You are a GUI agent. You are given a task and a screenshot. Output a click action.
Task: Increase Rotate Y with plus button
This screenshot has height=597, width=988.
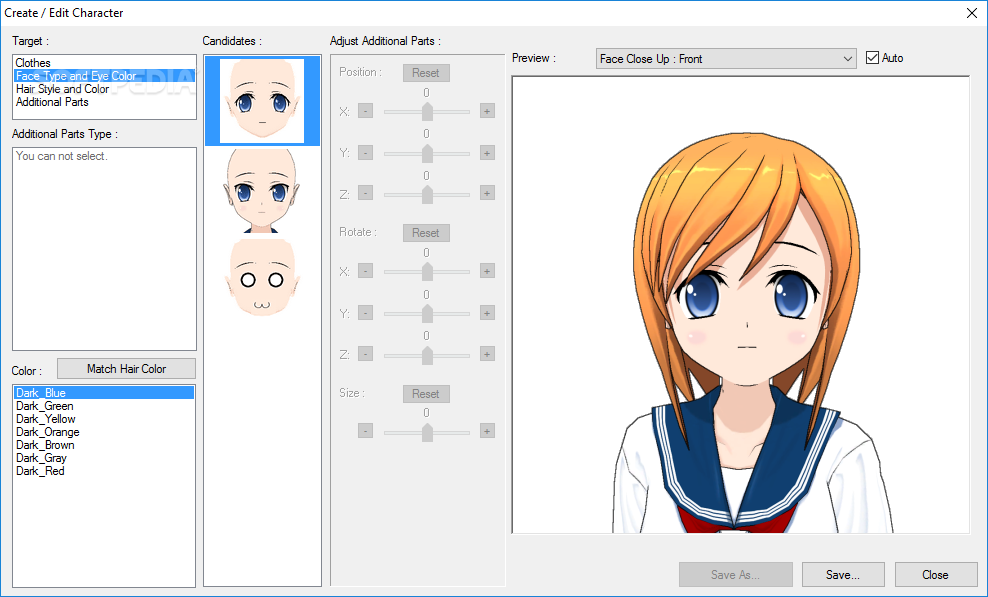(x=487, y=313)
